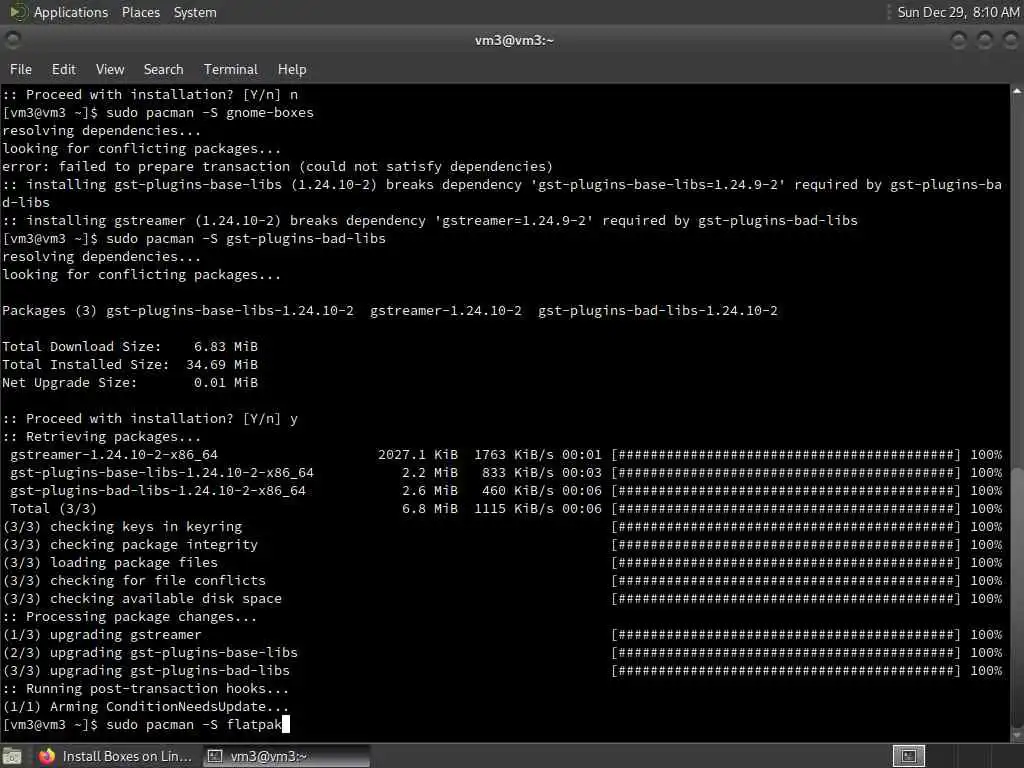Screen dimensions: 1024x768
Task: Click the show desktop icon in bottom panel
Action: (x=12, y=756)
